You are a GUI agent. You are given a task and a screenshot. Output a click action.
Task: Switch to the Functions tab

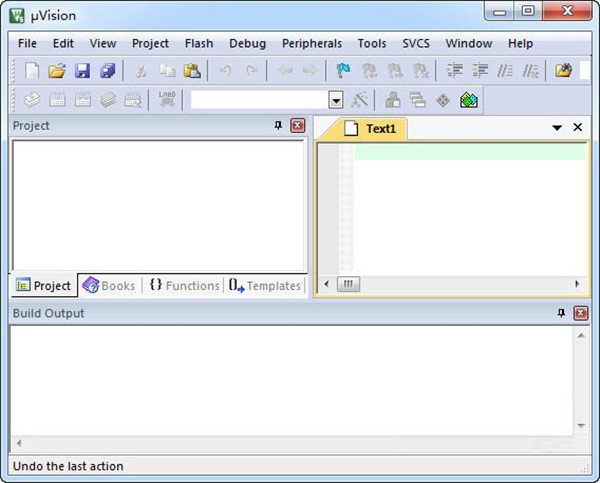(x=184, y=285)
